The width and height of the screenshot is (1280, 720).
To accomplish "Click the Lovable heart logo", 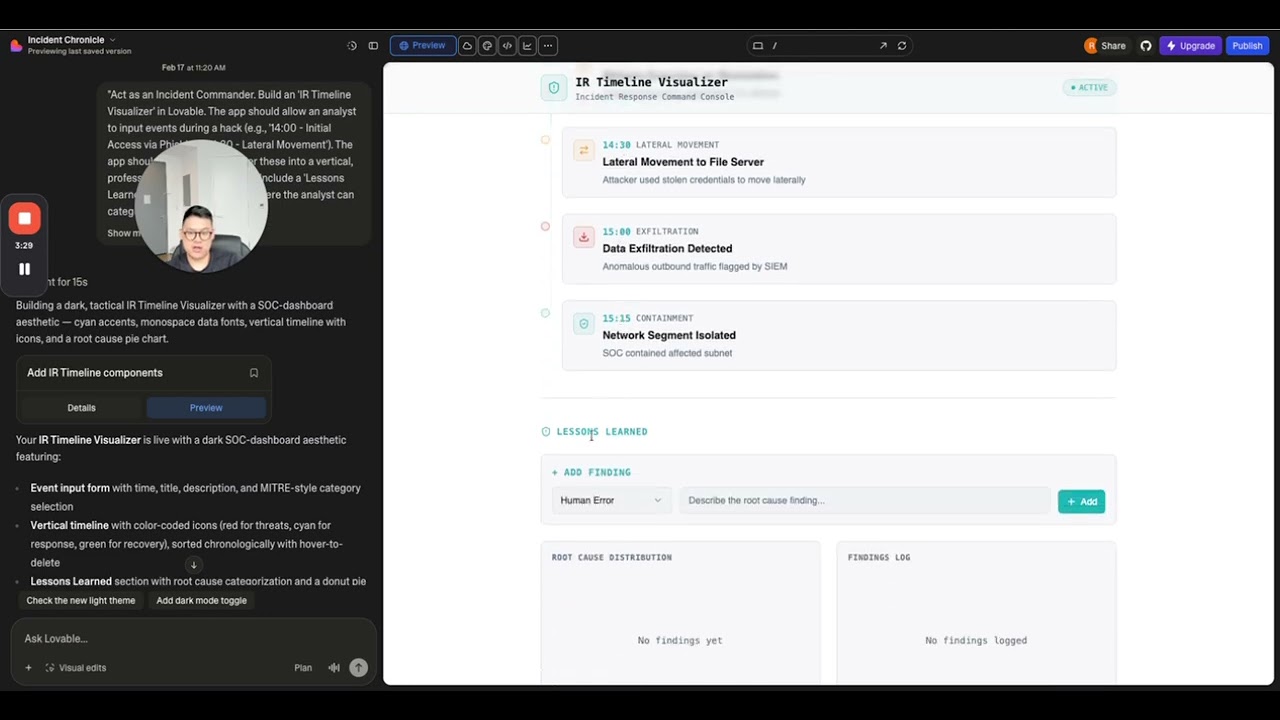I will [x=16, y=45].
